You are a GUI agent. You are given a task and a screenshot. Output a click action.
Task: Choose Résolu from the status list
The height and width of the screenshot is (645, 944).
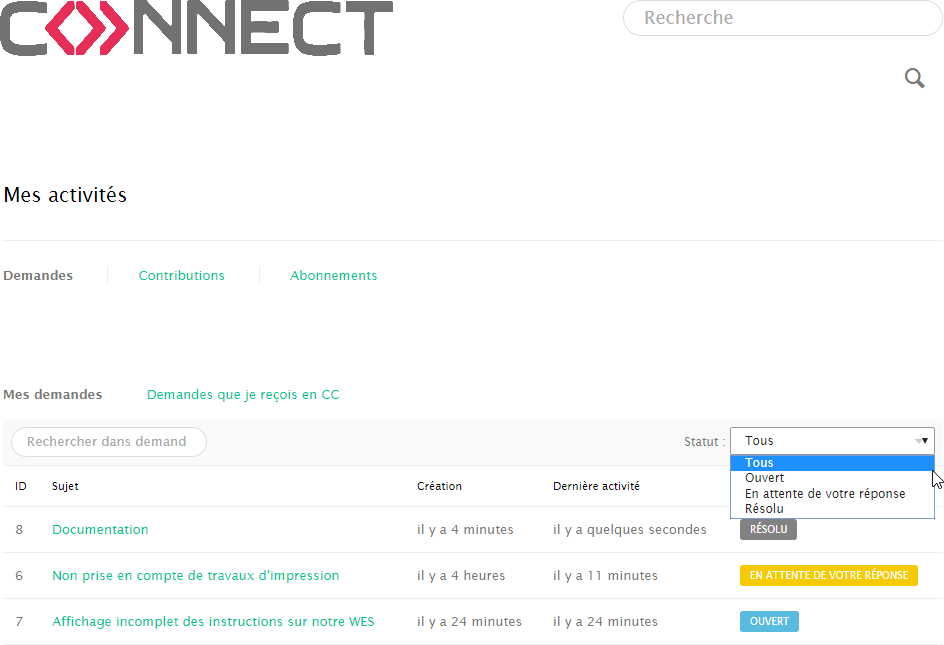(765, 509)
